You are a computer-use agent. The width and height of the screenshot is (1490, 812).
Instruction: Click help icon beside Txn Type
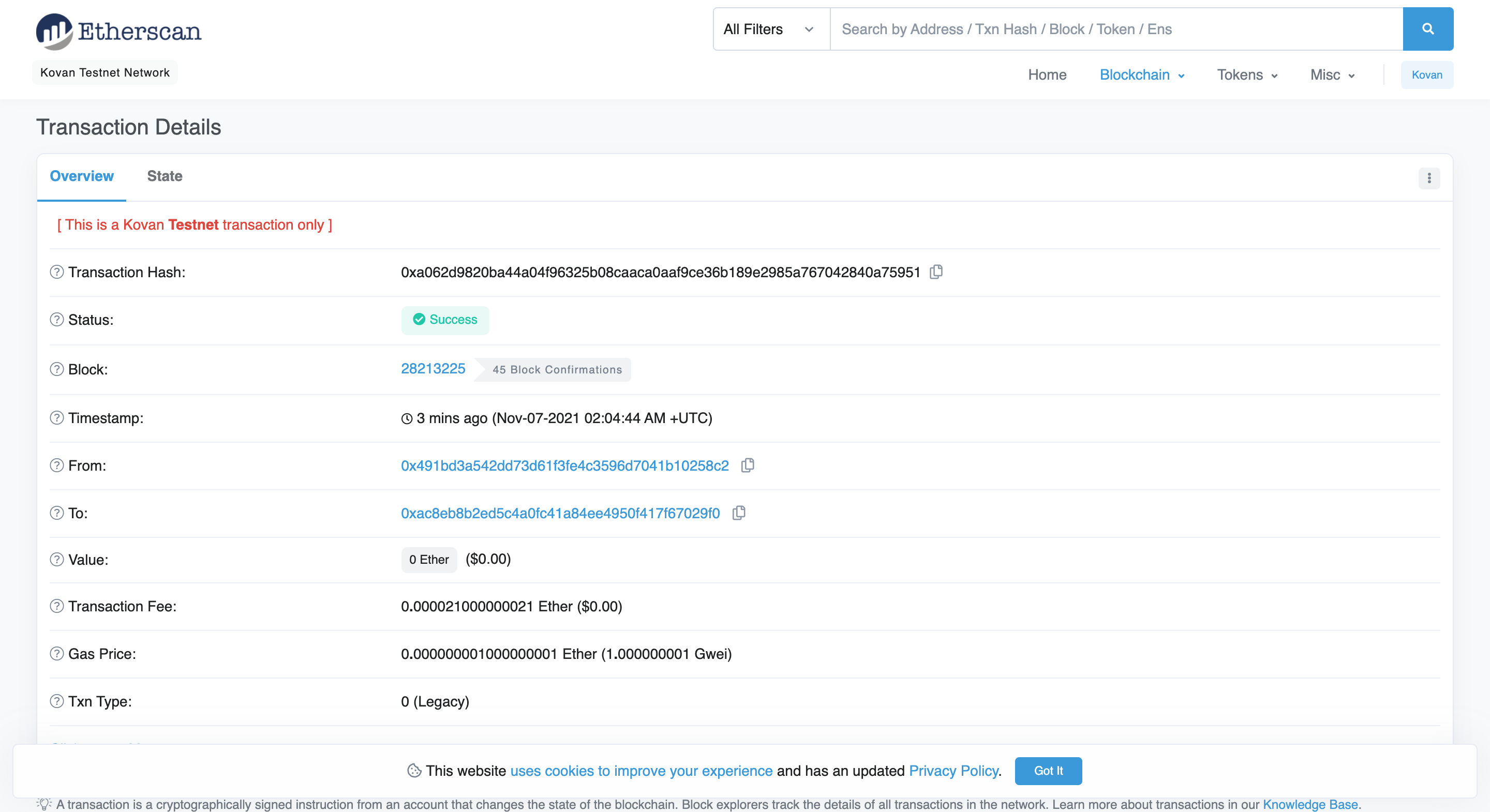click(57, 701)
